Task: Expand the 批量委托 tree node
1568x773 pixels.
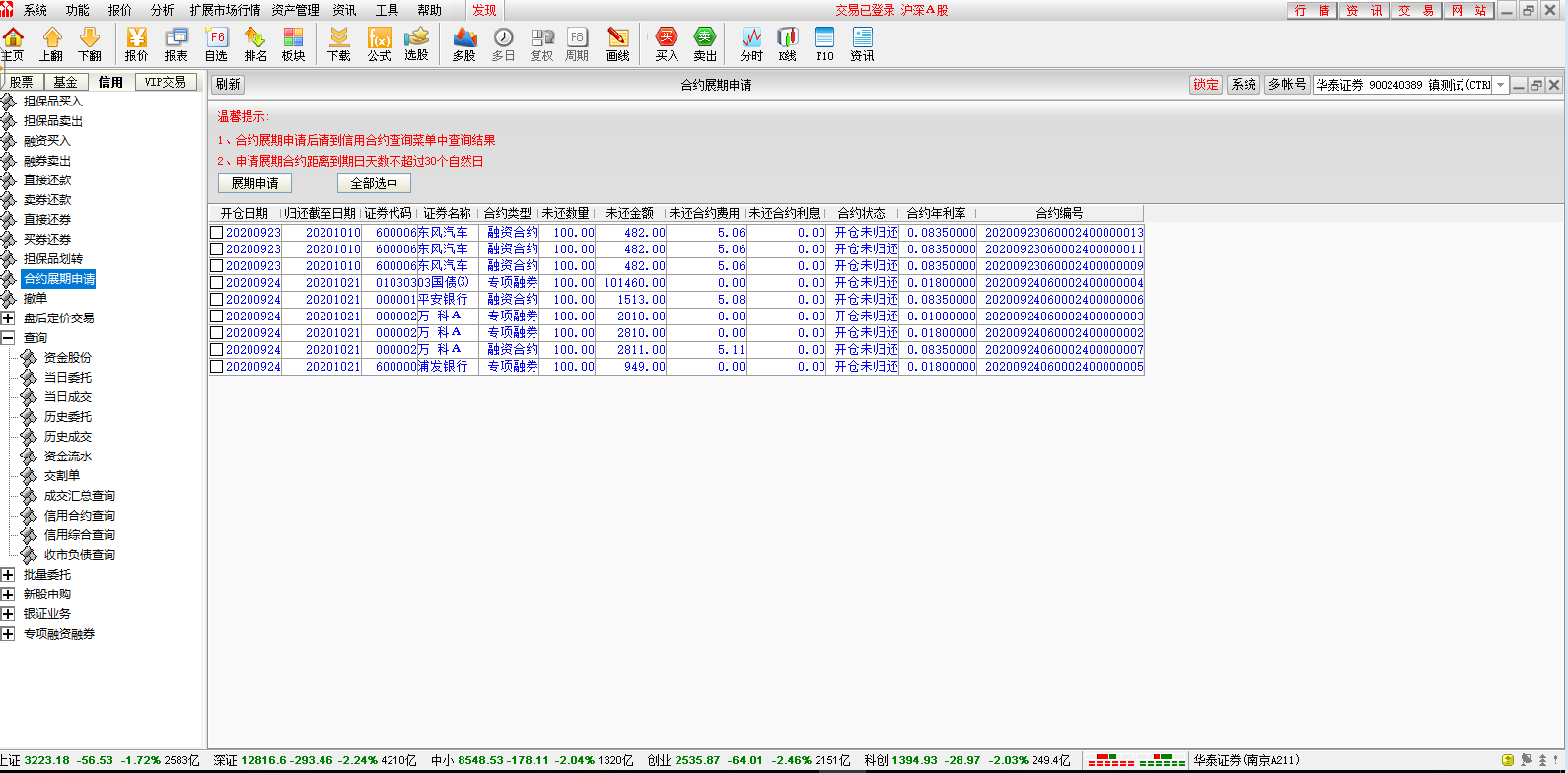Action: pyautogui.click(x=8, y=575)
